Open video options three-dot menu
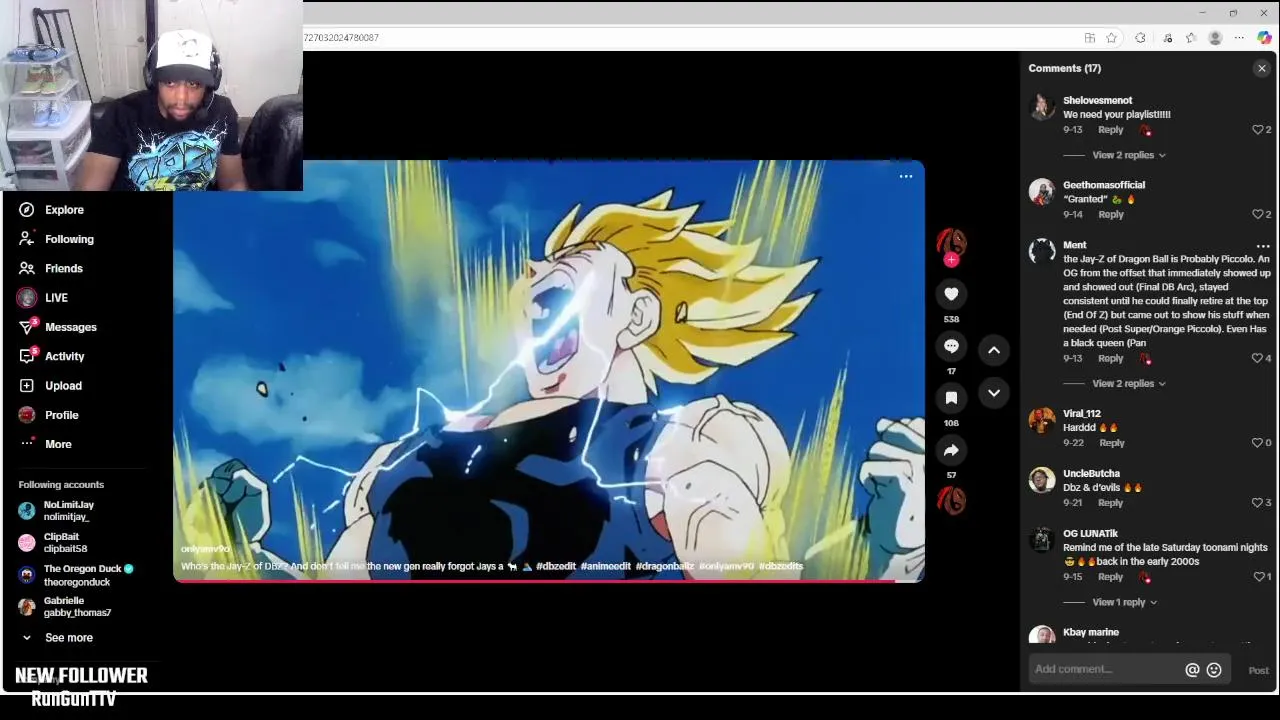 [906, 176]
